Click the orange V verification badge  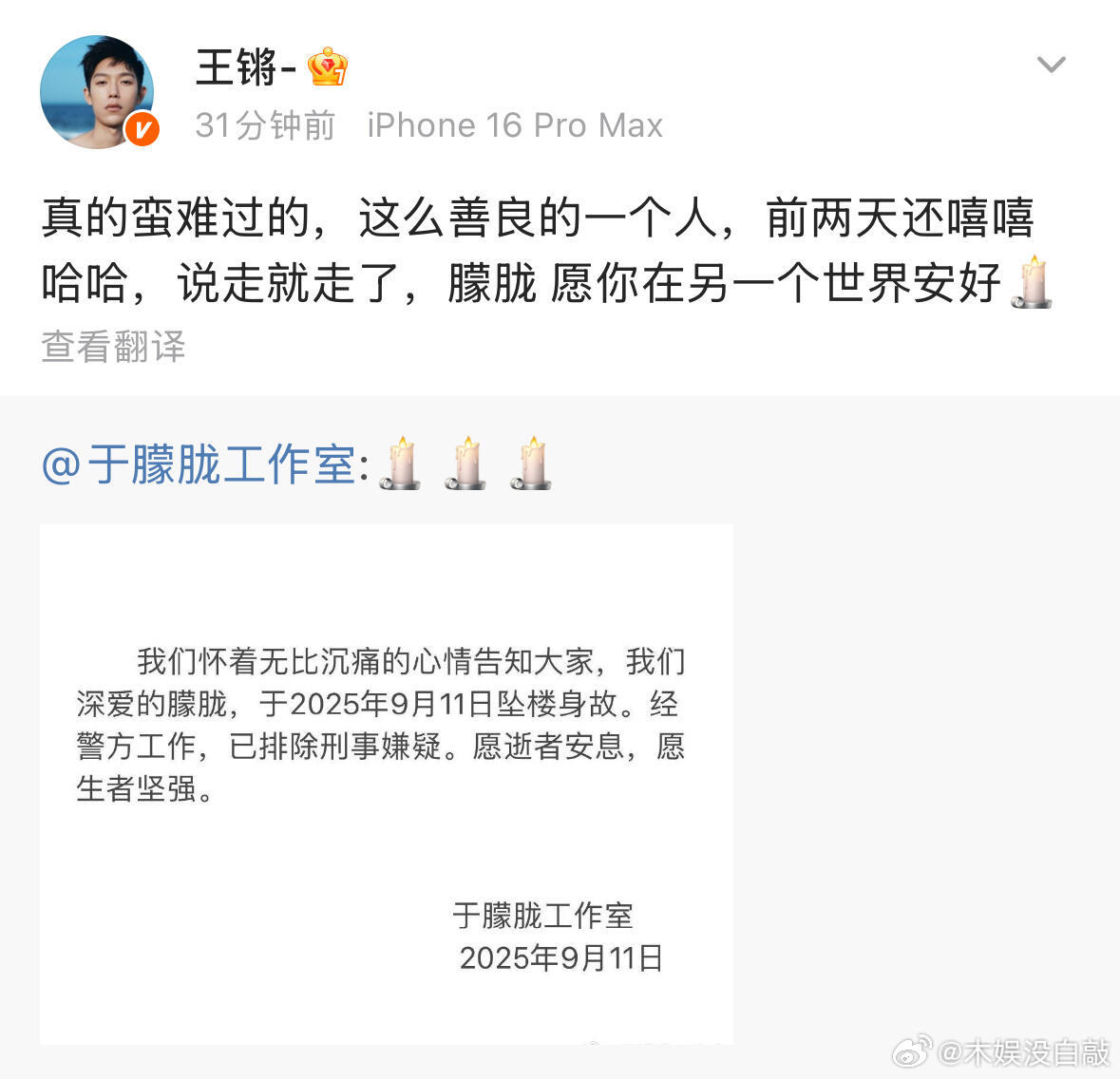pyautogui.click(x=142, y=129)
